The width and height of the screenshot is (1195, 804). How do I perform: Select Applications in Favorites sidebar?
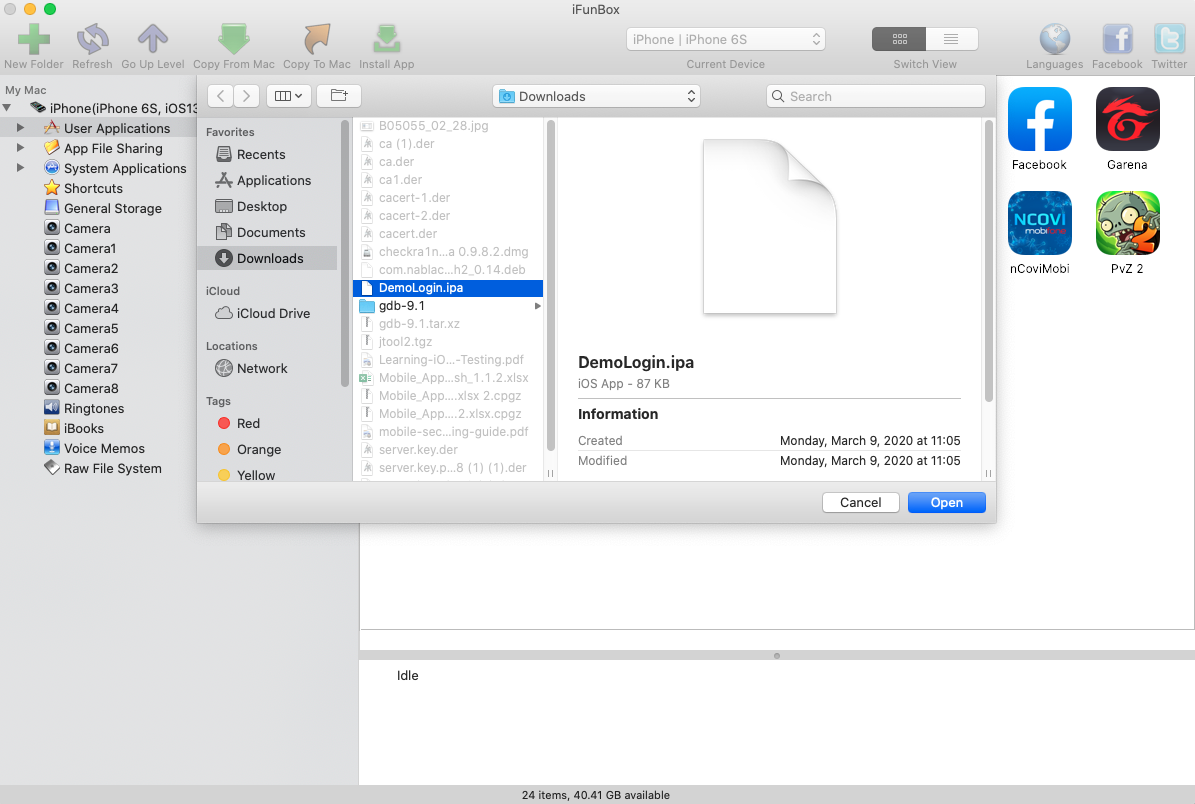click(267, 181)
